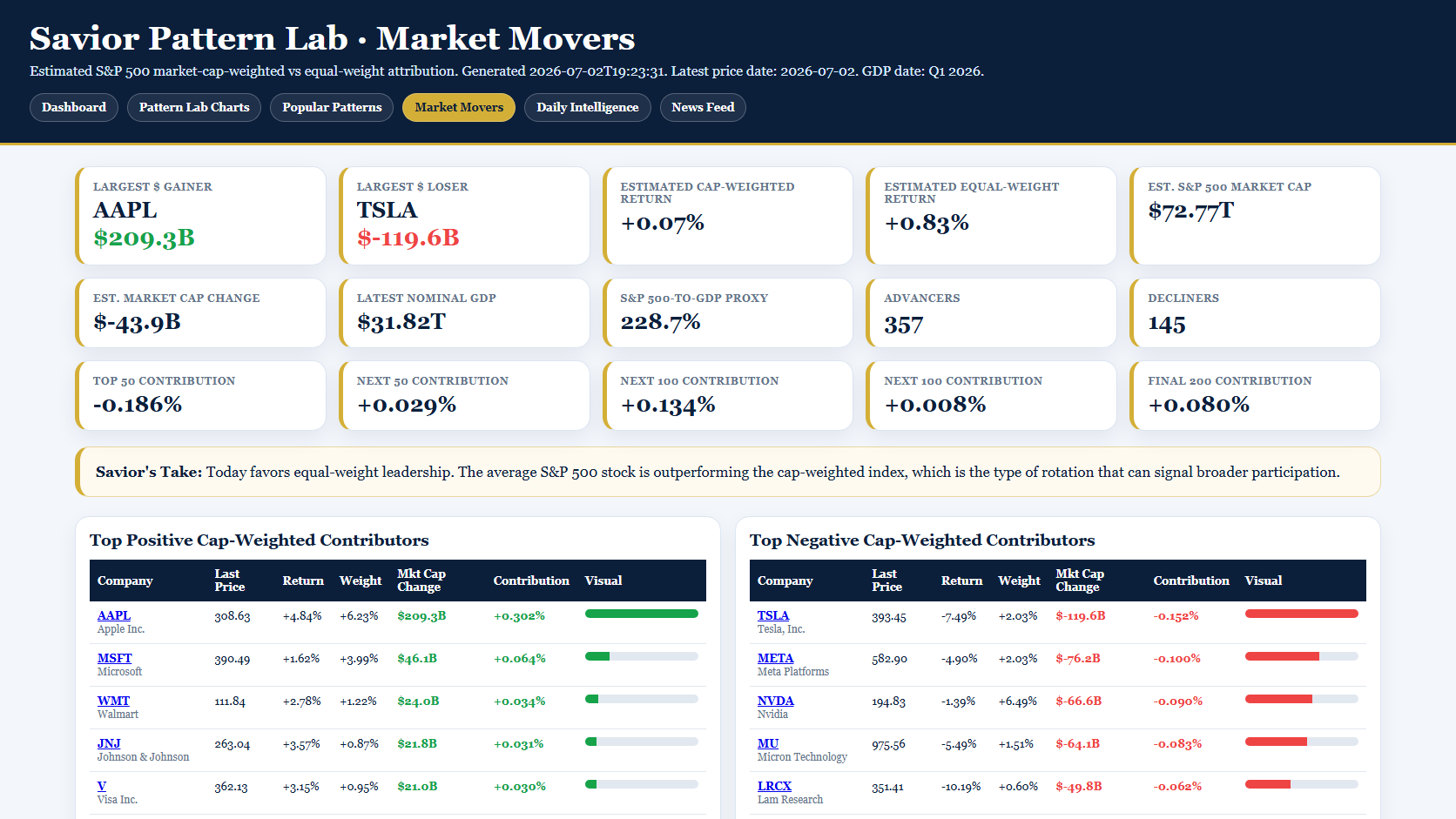Click Top Negative Cap-Weighted Contributors heading
This screenshot has width=1456, height=819.
(x=922, y=540)
